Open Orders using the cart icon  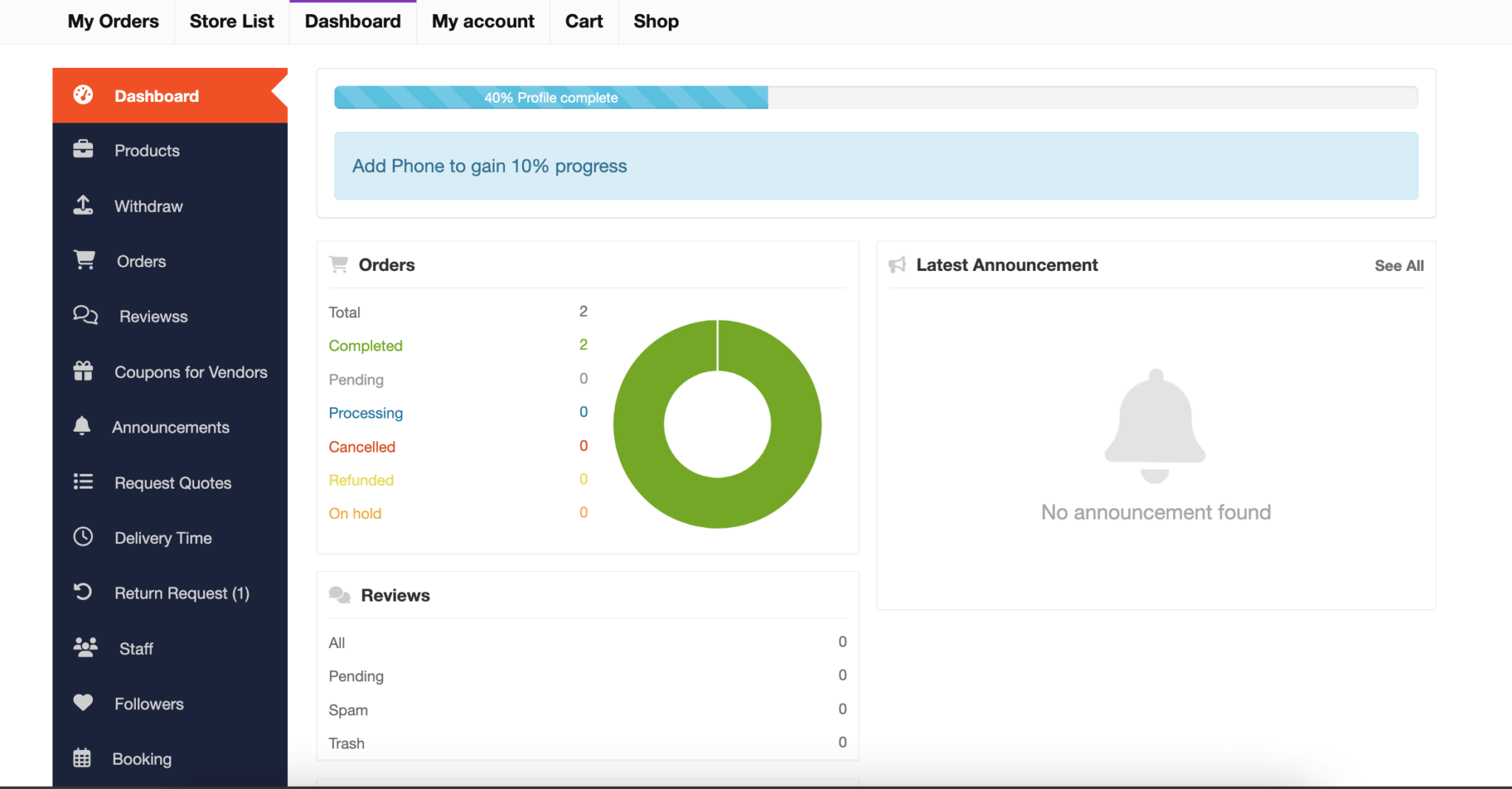(83, 261)
